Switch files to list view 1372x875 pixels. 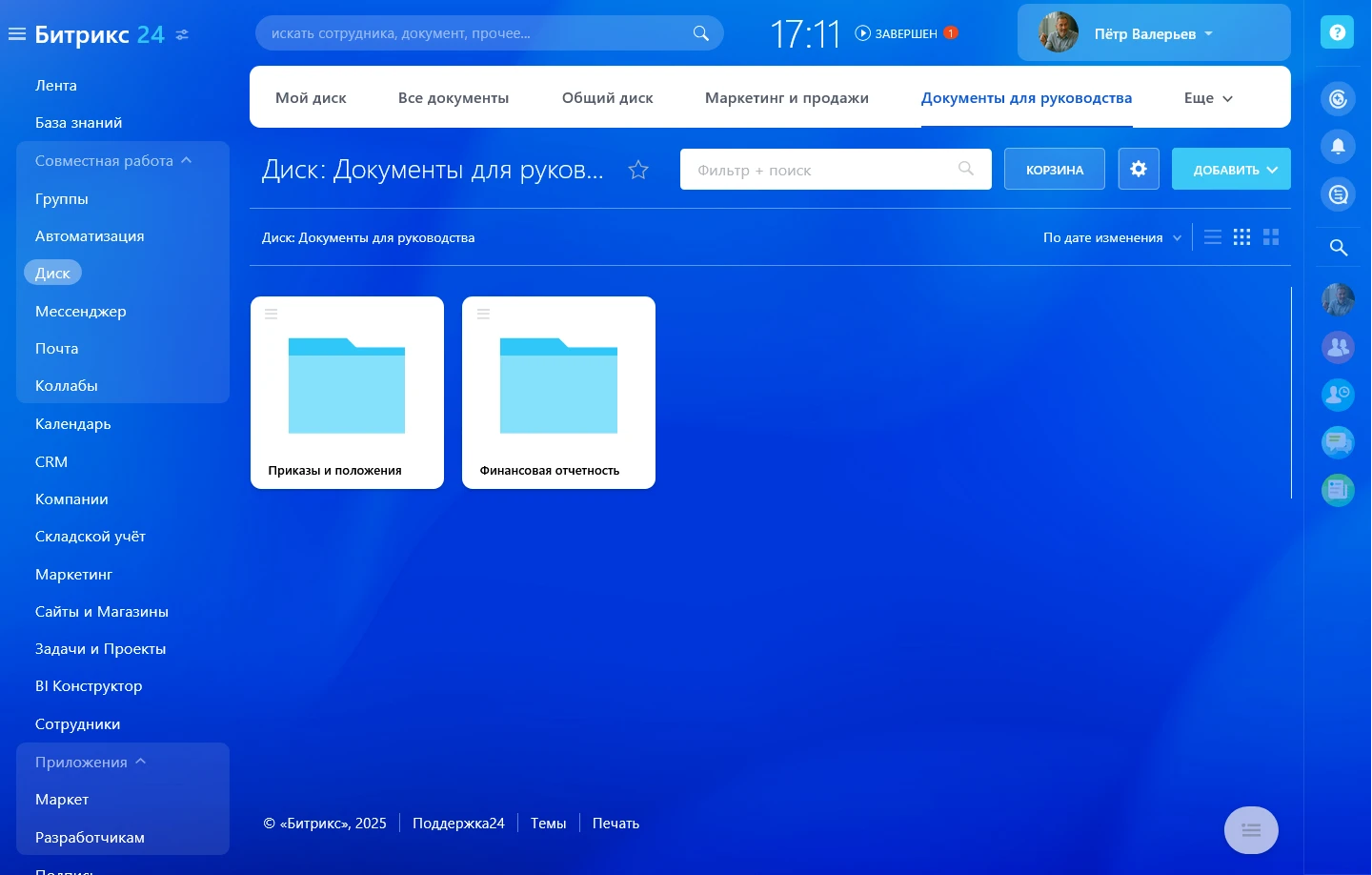click(x=1212, y=236)
